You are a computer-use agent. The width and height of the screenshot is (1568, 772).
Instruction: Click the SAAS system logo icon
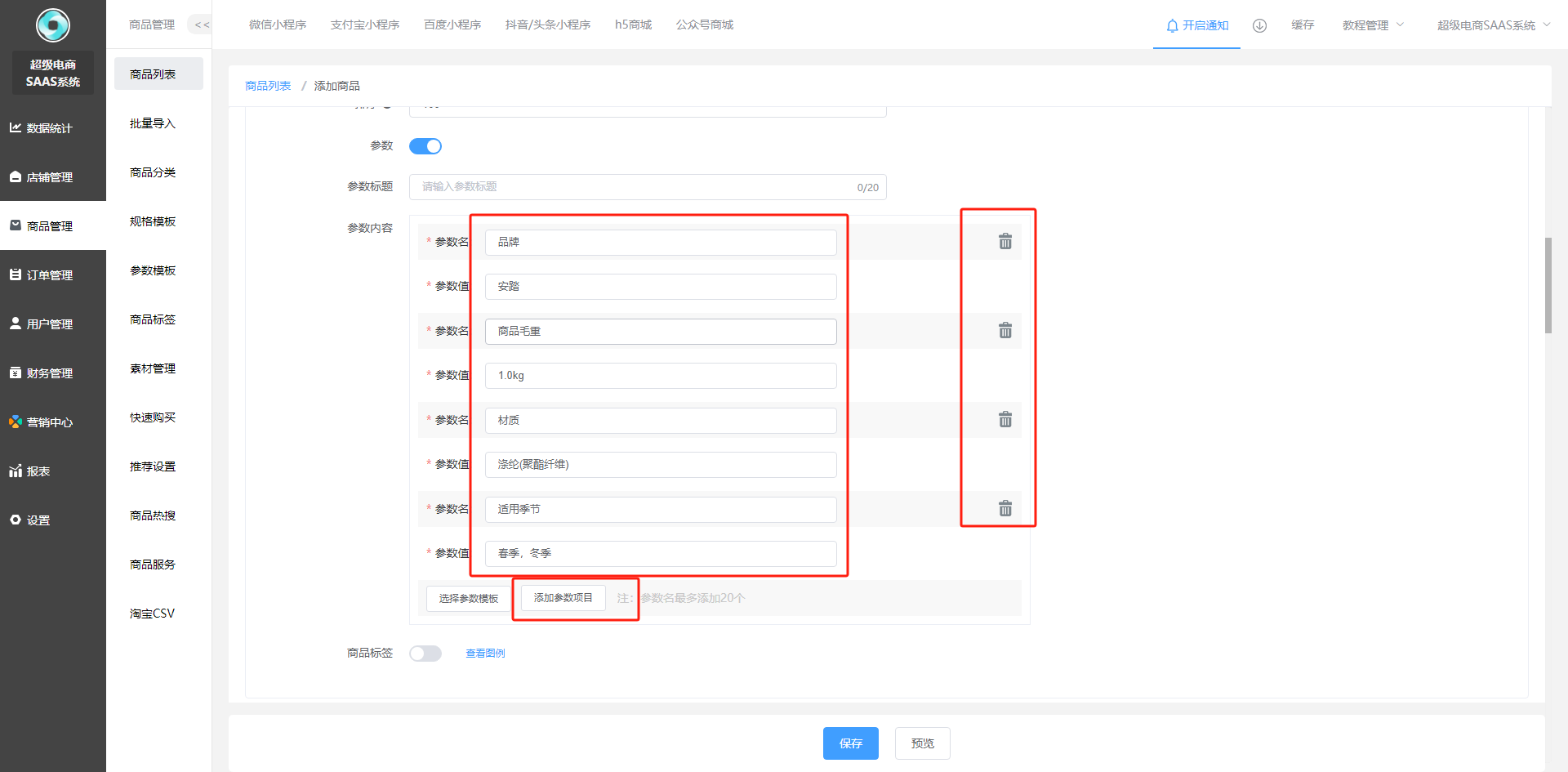53,25
